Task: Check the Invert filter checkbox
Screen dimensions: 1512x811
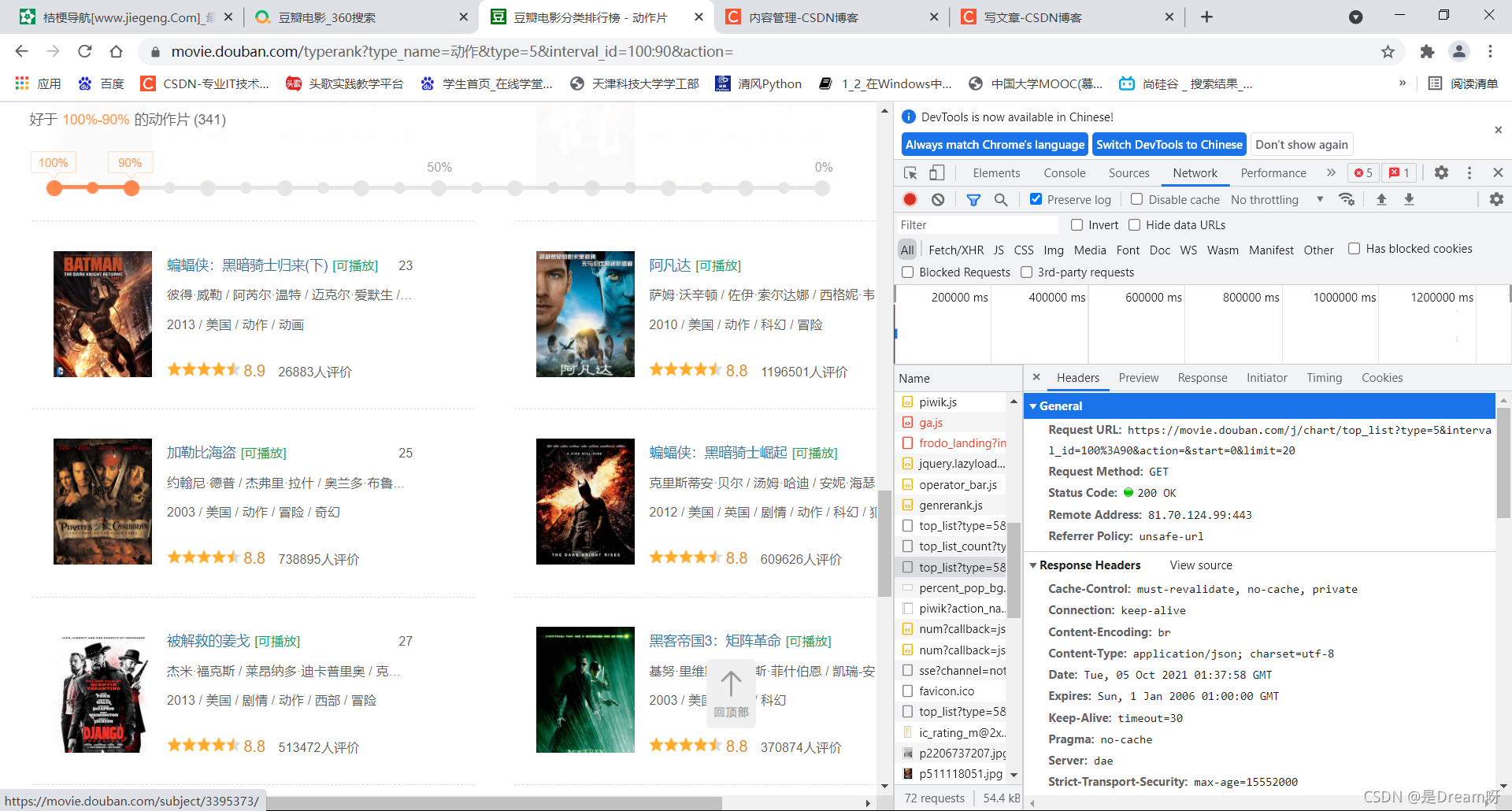Action: [1077, 224]
